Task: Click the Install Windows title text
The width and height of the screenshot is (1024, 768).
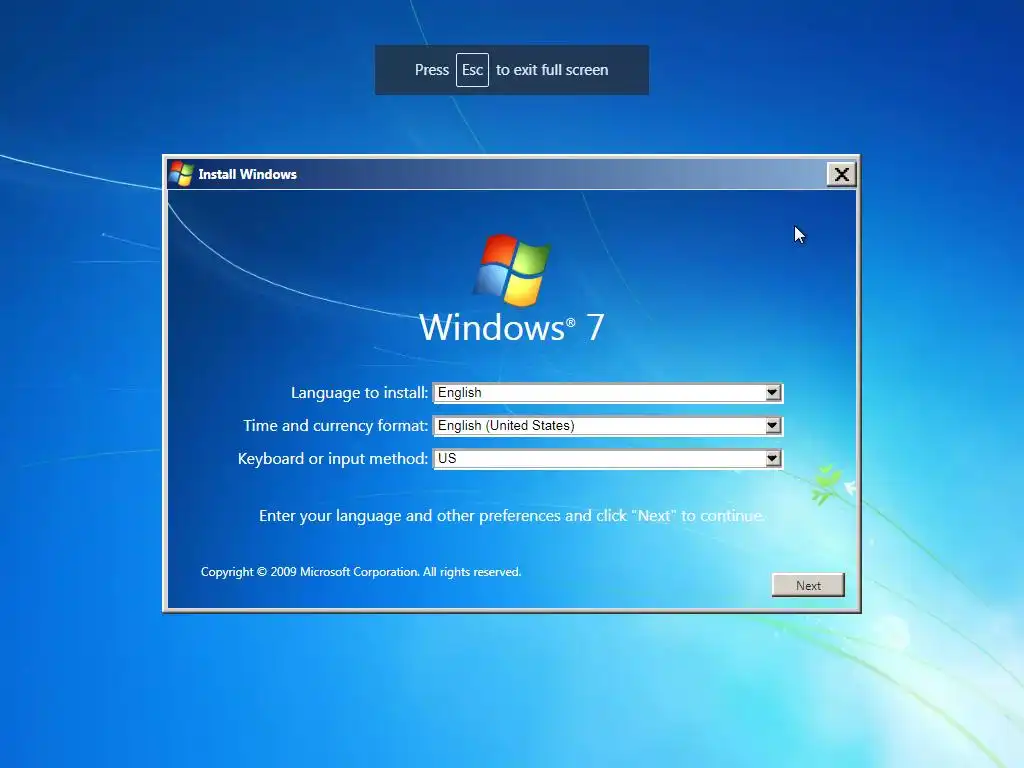Action: click(x=248, y=174)
